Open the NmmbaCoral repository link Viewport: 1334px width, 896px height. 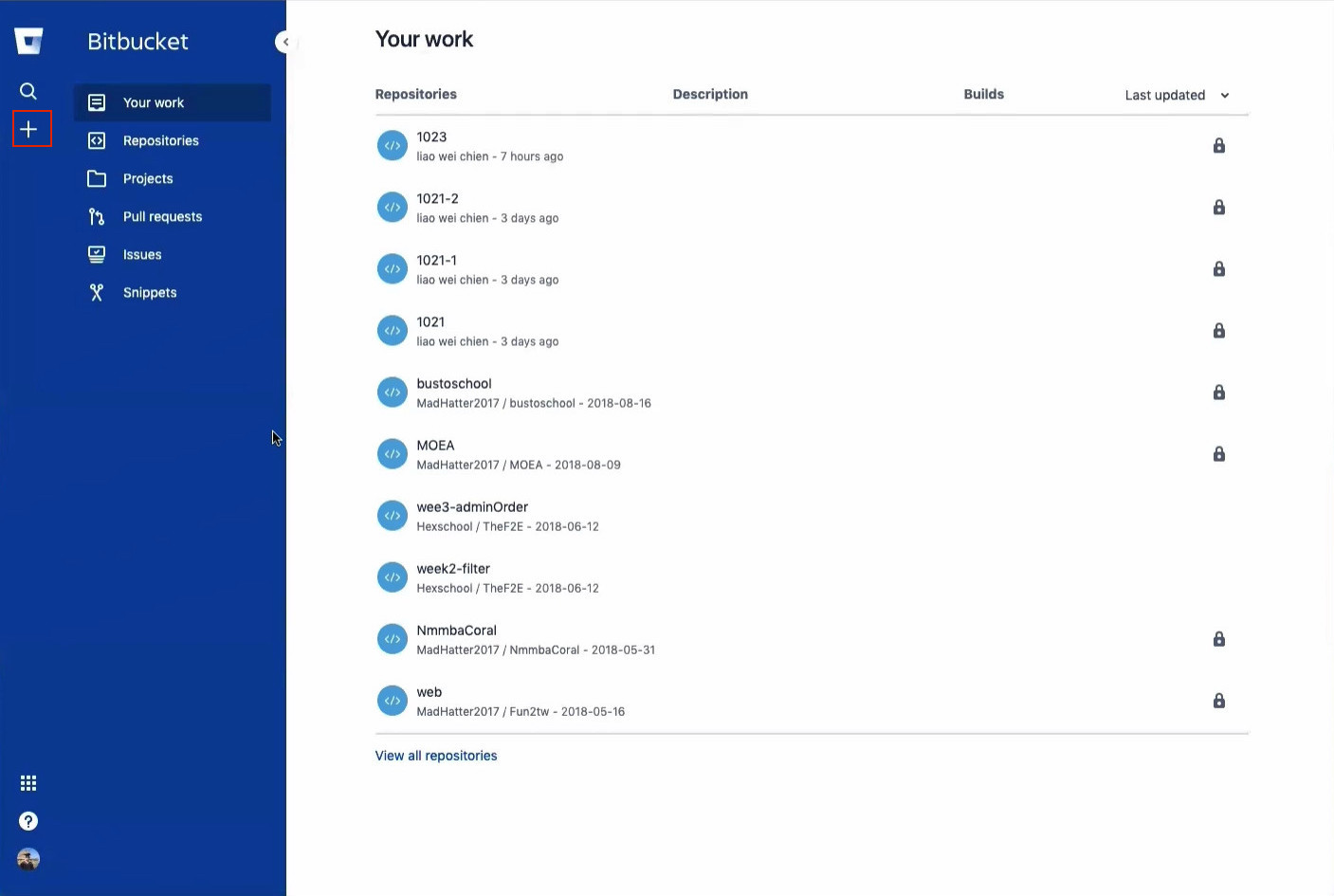point(456,630)
